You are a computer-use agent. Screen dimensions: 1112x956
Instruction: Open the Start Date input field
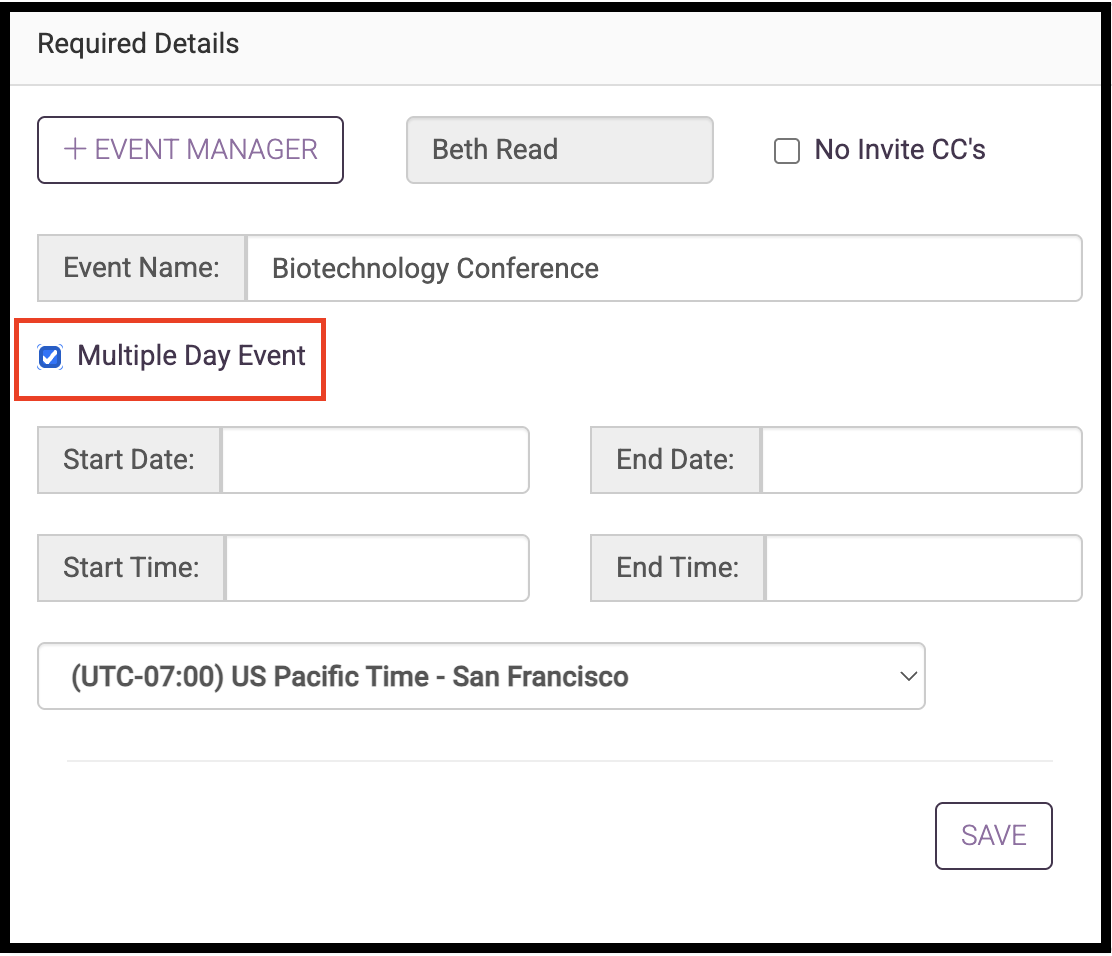click(x=375, y=460)
